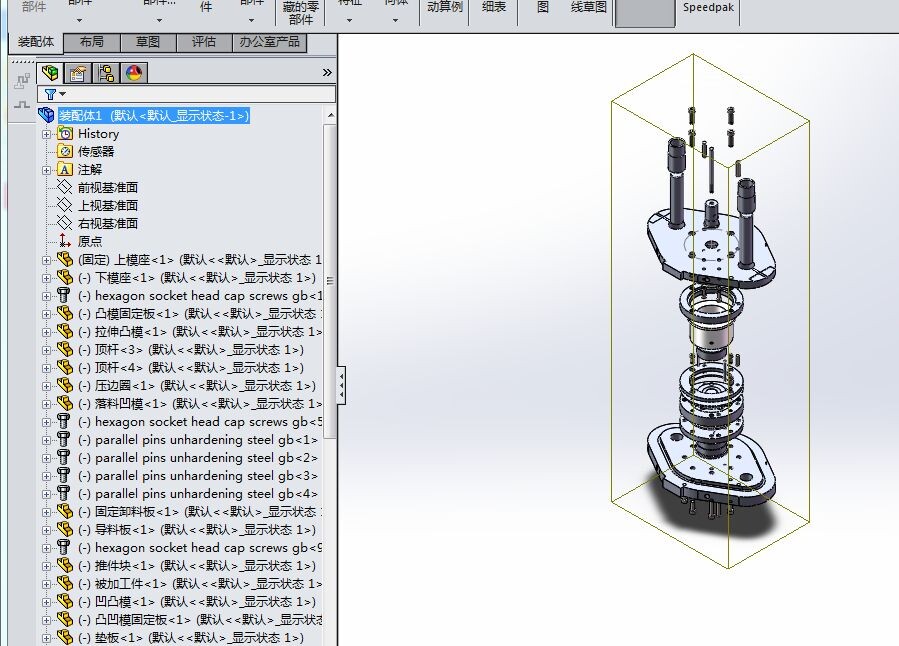Expand the 落料凹模<1> component

pos(46,404)
